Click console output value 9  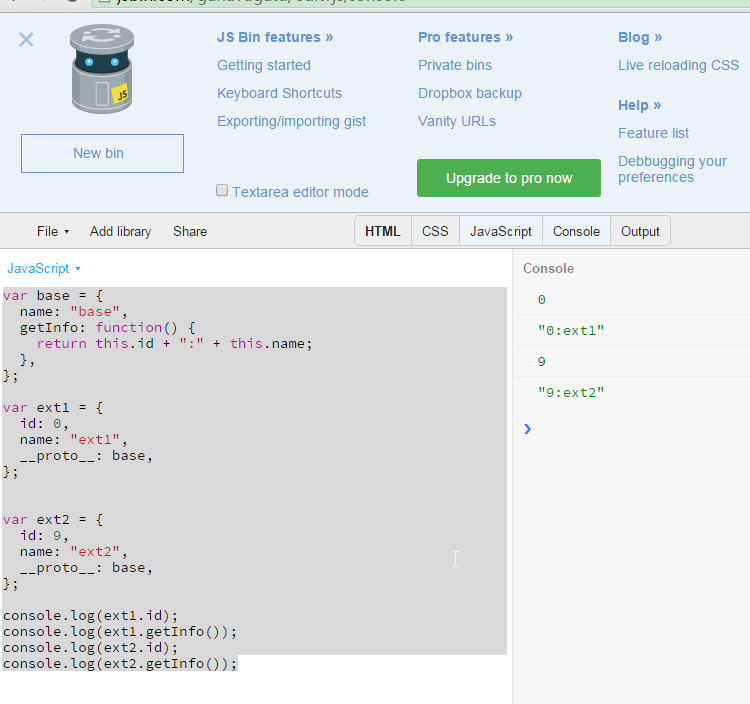[x=541, y=362]
